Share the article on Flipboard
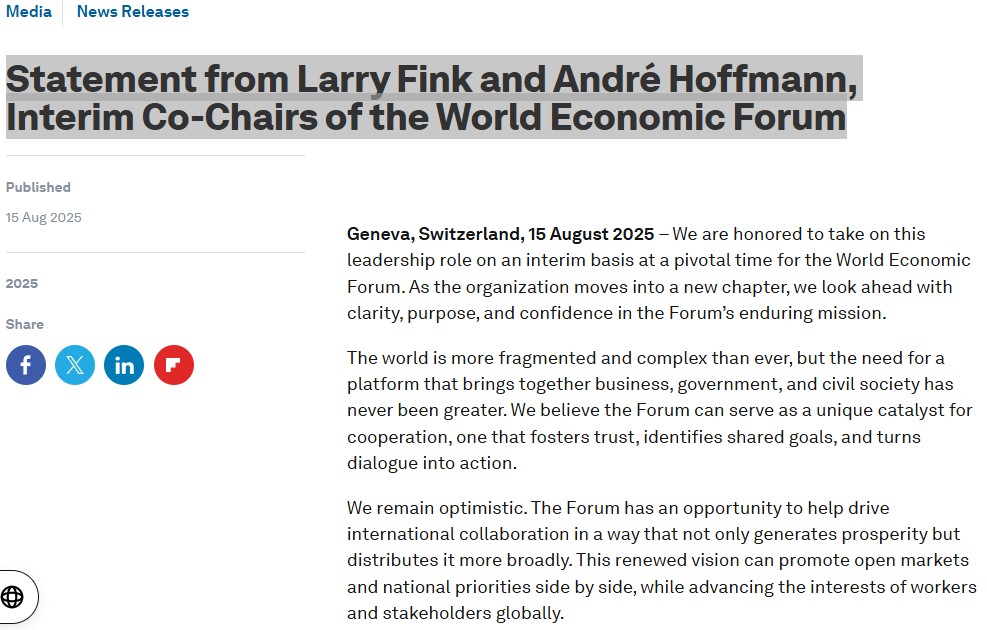Screen dimensions: 987x630 [x=174, y=365]
